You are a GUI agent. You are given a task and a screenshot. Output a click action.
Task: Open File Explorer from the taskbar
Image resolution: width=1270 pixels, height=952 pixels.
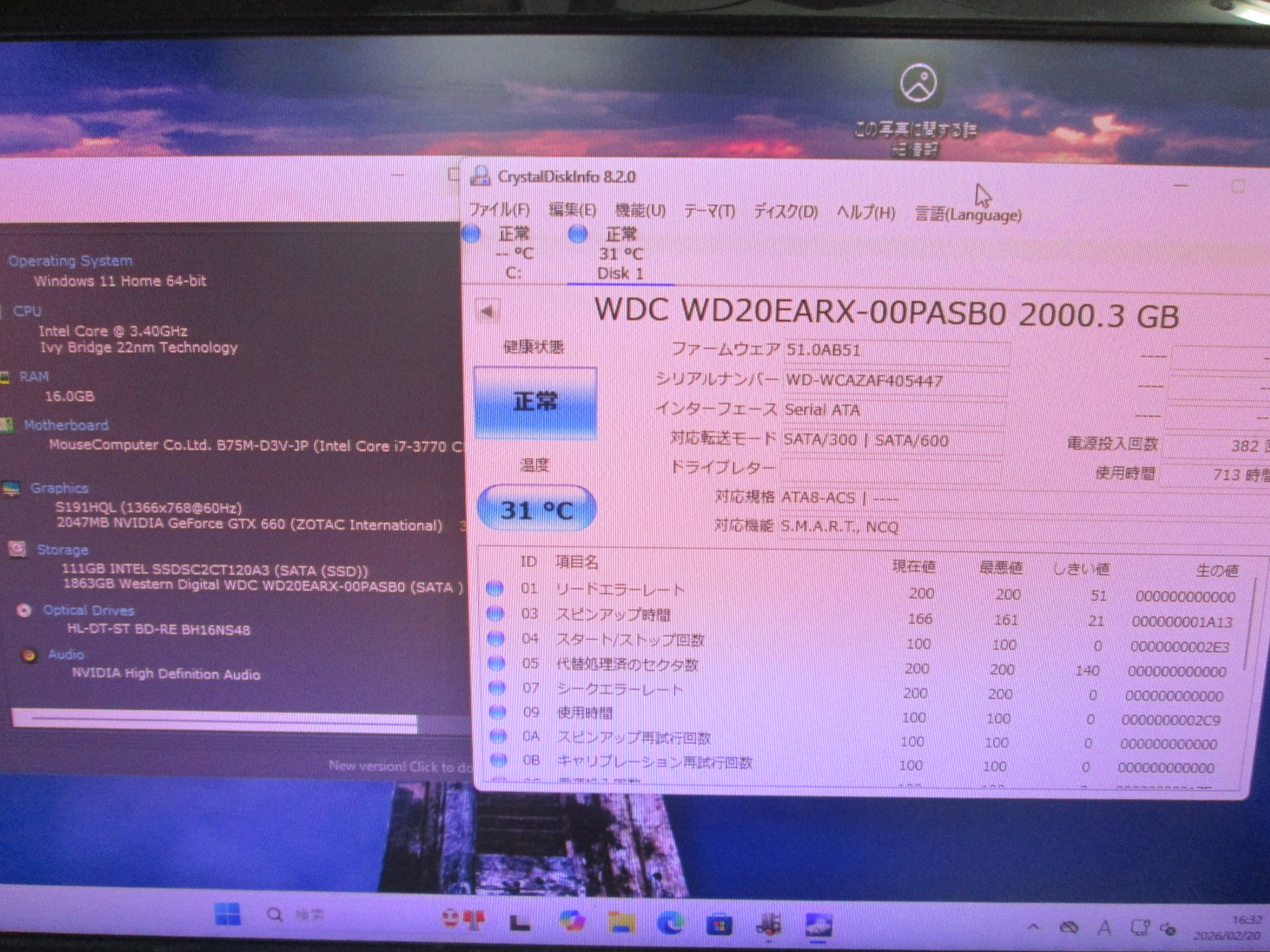[621, 923]
